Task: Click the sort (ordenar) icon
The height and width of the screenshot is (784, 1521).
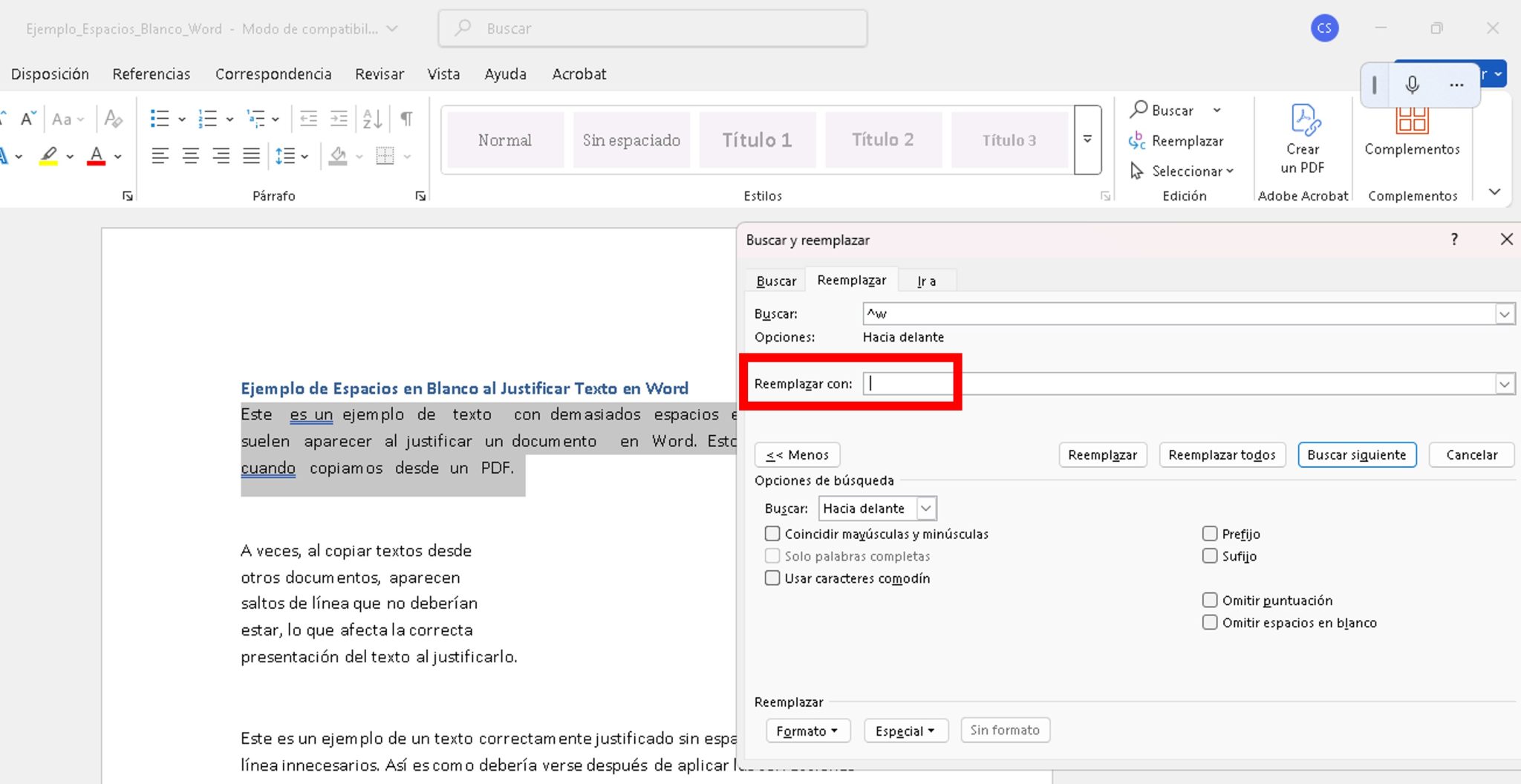Action: [x=372, y=118]
